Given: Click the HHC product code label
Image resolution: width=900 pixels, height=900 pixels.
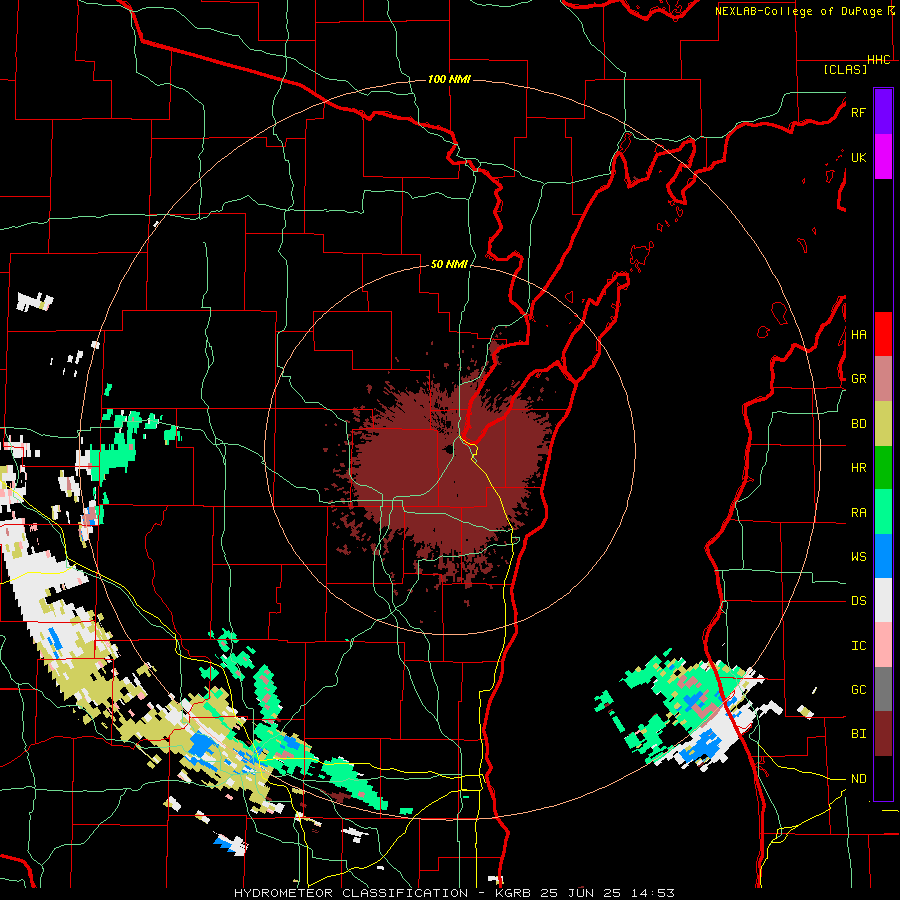Looking at the screenshot, I should [879, 60].
